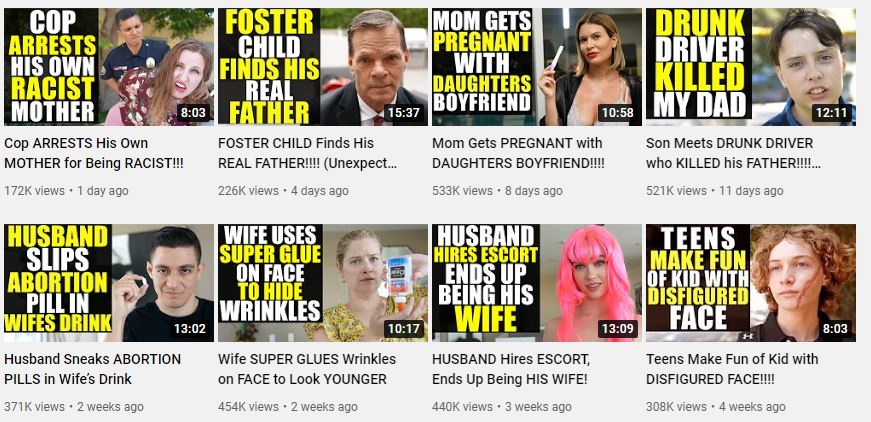
Task: Click the 12:11 duration badge
Action: pyautogui.click(x=832, y=113)
